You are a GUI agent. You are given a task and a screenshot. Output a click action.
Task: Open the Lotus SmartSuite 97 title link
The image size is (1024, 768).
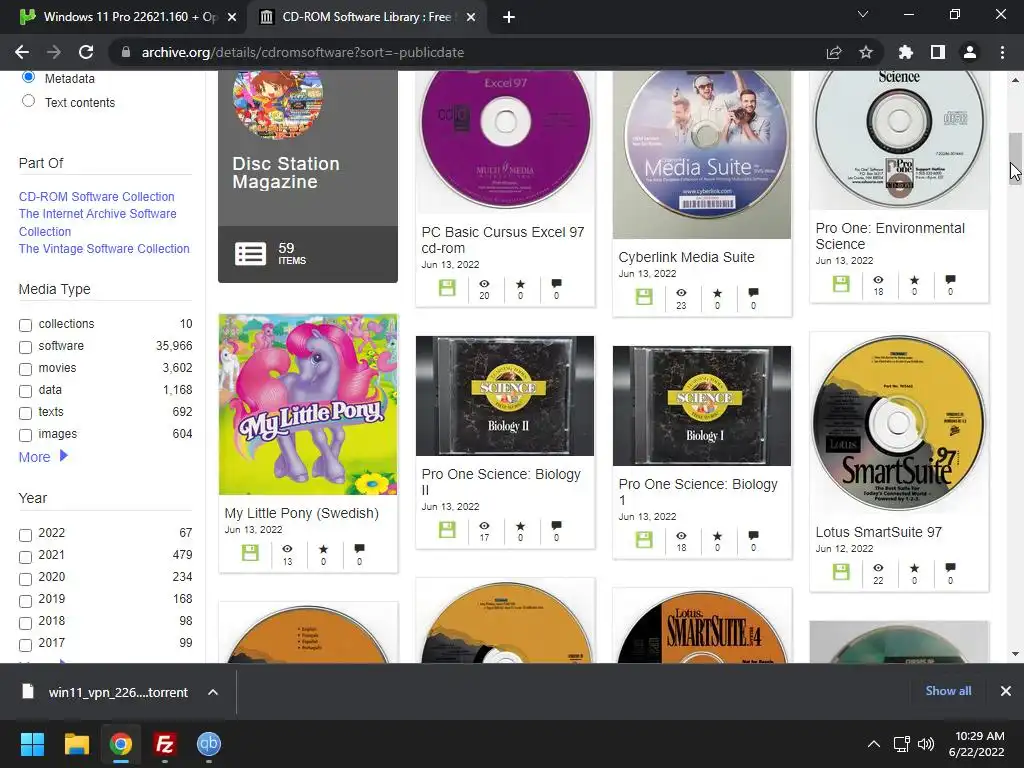point(878,532)
